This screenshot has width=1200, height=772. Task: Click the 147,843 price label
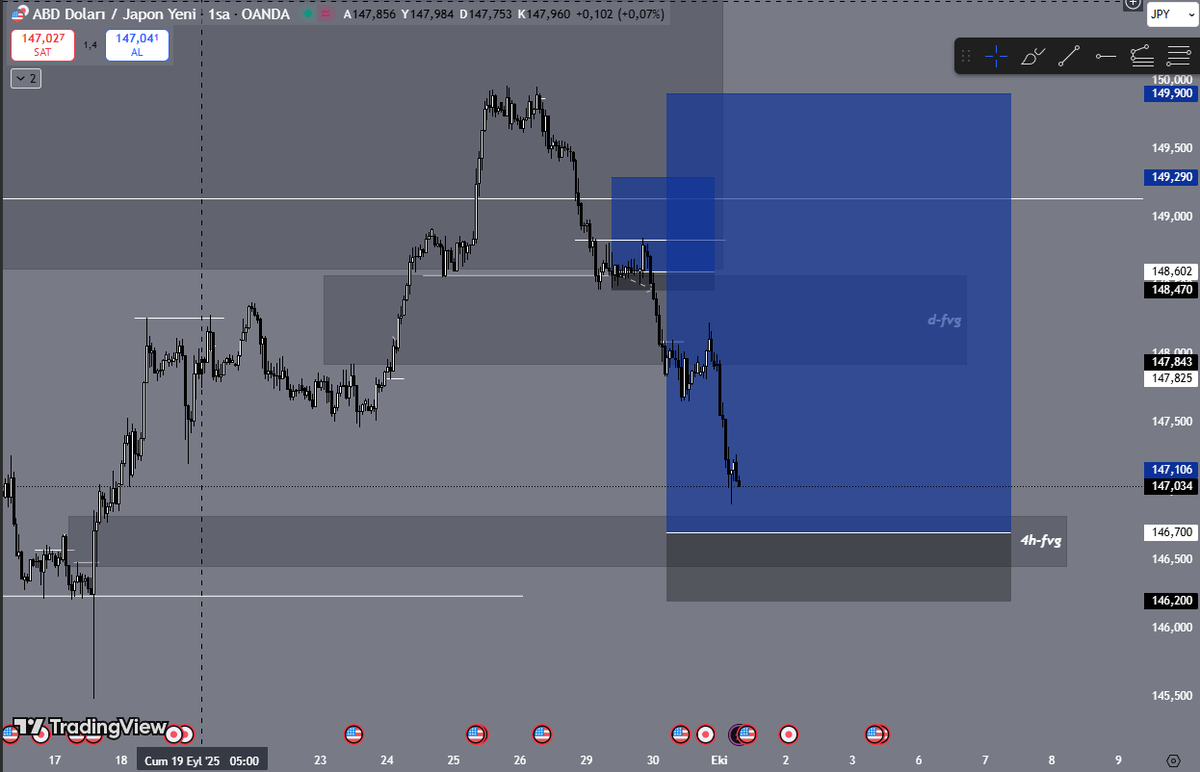pos(1169,362)
